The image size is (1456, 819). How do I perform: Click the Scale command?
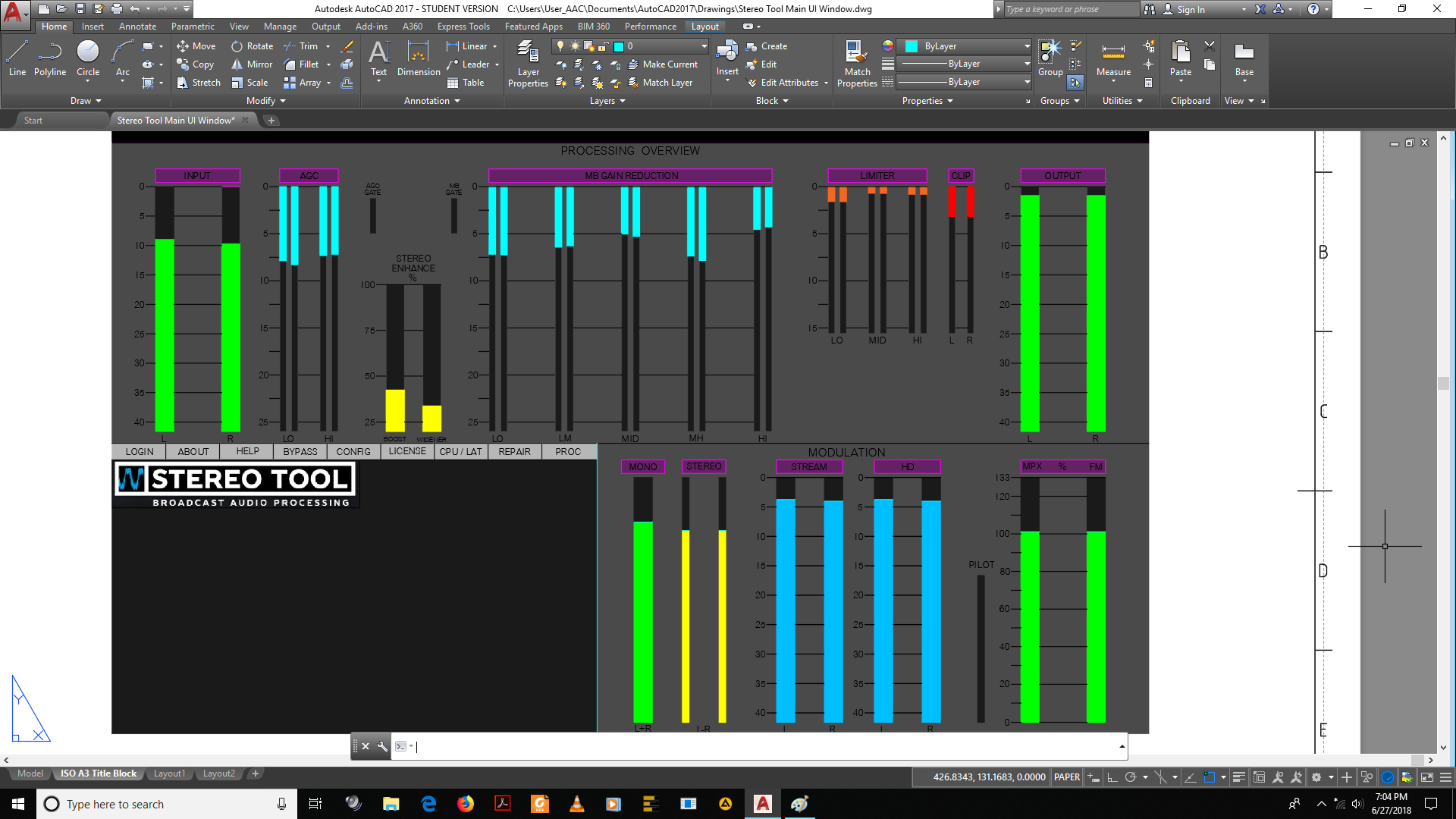249,83
